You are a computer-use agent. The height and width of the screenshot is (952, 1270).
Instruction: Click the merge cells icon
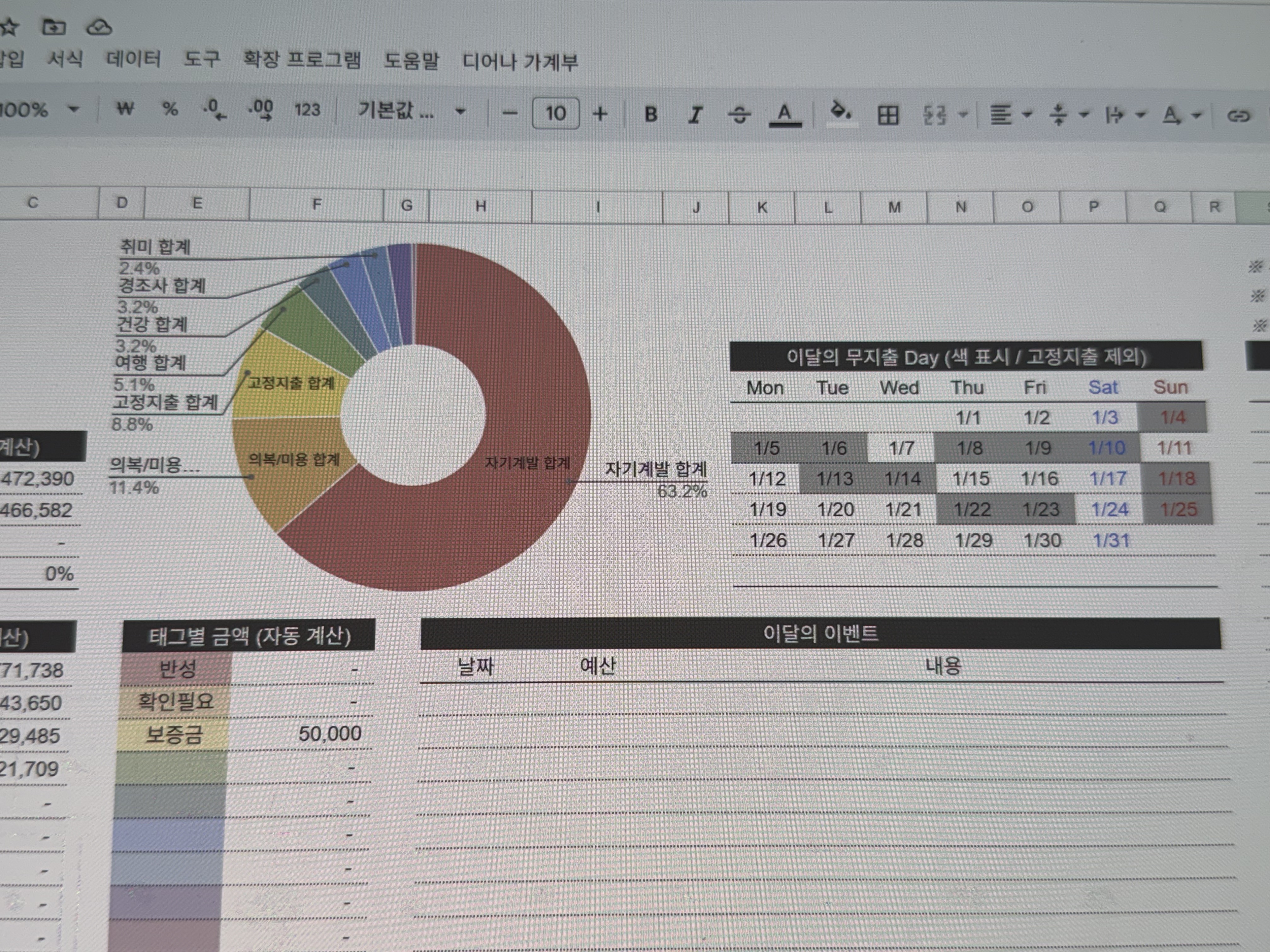point(934,115)
